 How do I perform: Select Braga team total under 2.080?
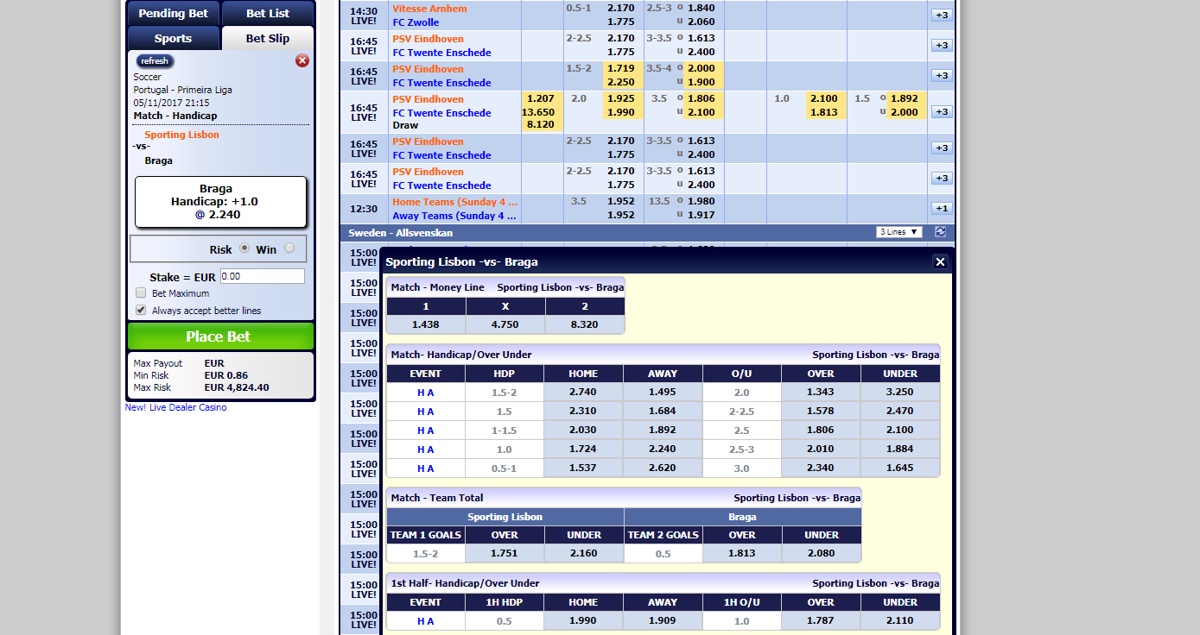pos(821,553)
